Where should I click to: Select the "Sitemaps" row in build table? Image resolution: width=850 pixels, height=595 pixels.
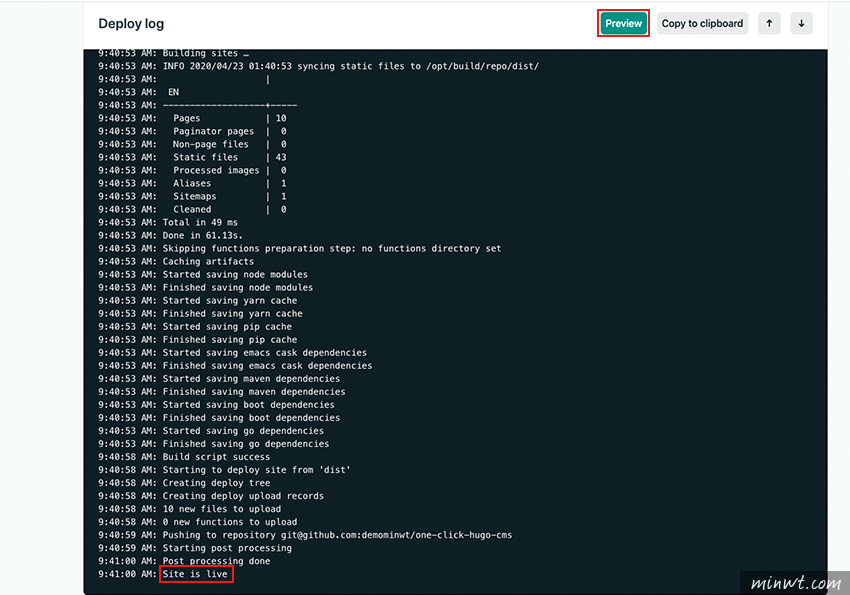pyautogui.click(x=192, y=197)
